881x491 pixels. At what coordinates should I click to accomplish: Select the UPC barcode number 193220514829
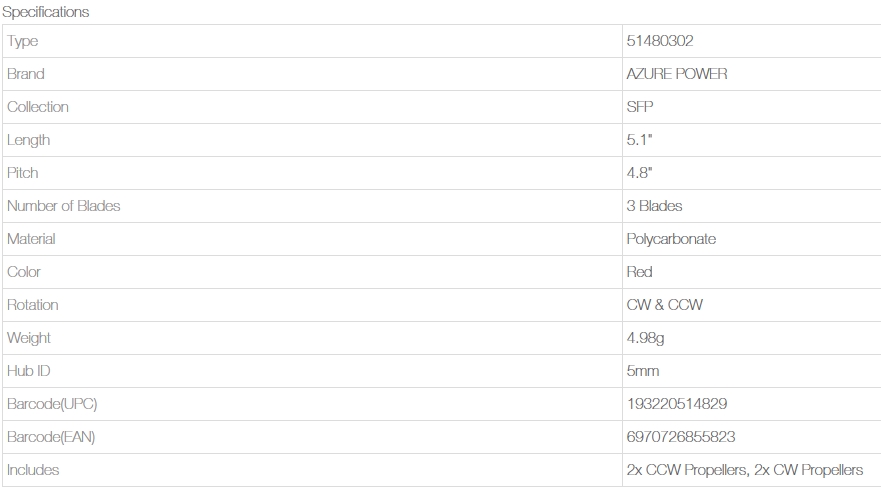[677, 404]
